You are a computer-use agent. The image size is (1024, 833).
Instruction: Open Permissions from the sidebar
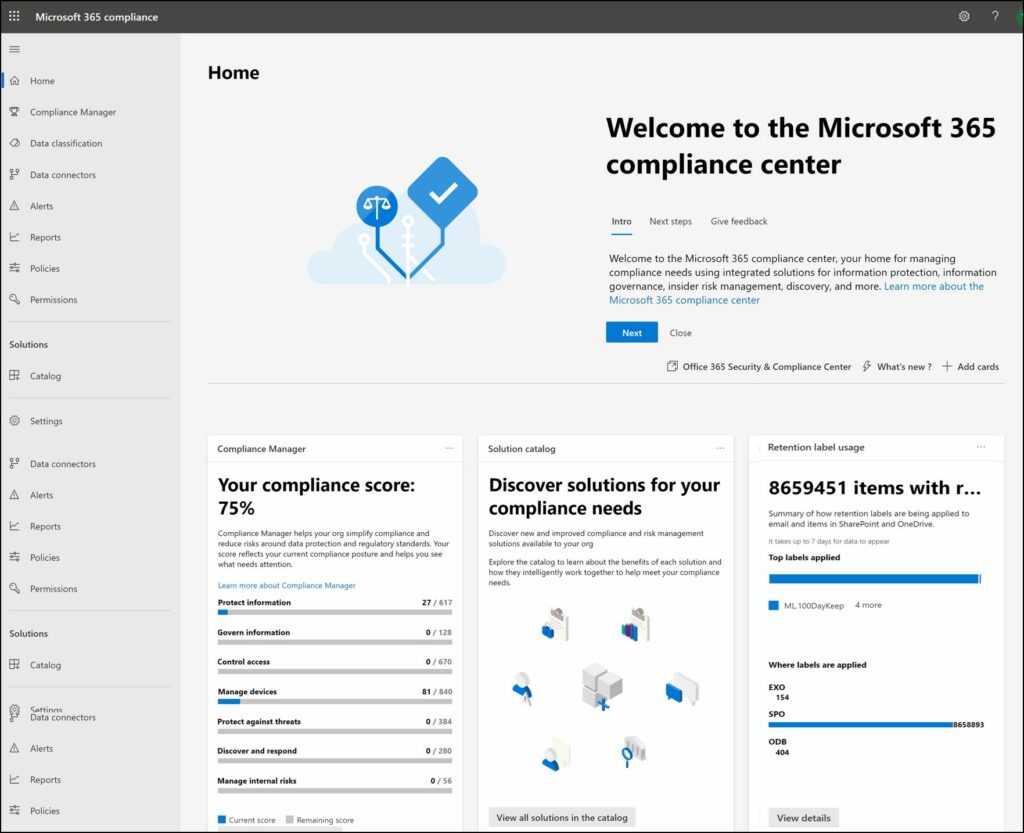coord(52,299)
